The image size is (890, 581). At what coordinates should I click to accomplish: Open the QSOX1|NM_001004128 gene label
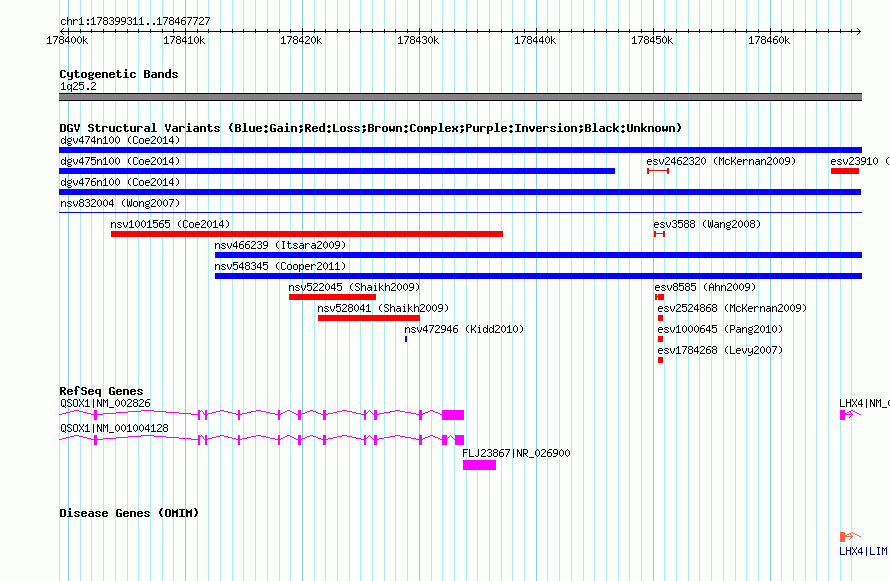tap(114, 428)
